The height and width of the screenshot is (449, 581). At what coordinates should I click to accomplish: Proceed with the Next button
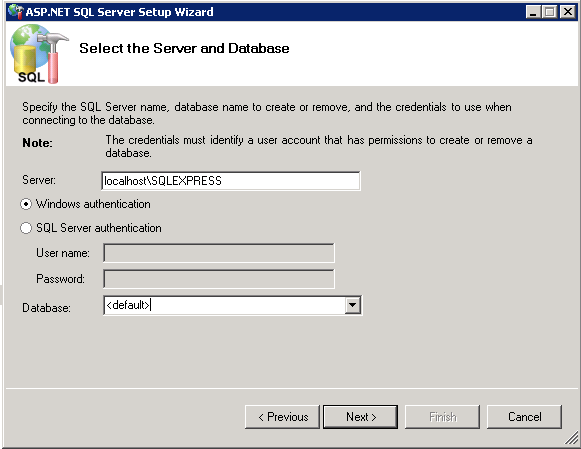pos(361,417)
